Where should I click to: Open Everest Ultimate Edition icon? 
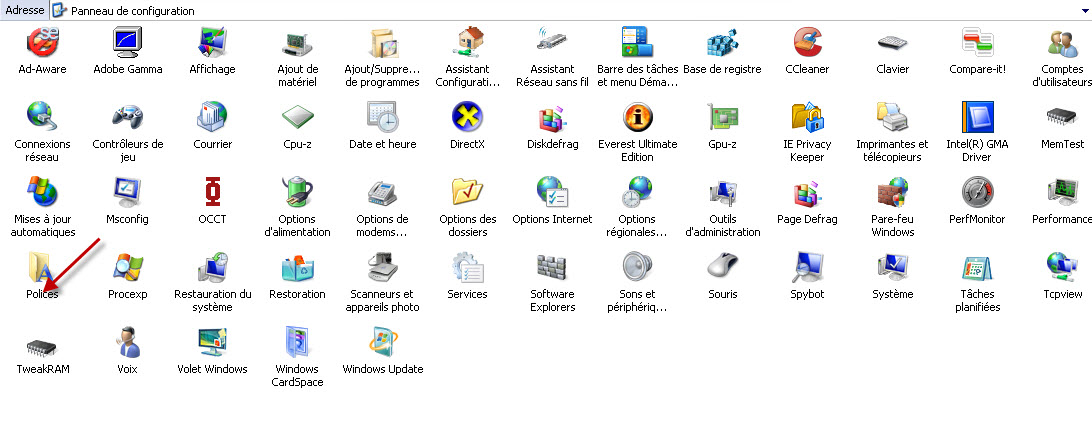(x=637, y=120)
